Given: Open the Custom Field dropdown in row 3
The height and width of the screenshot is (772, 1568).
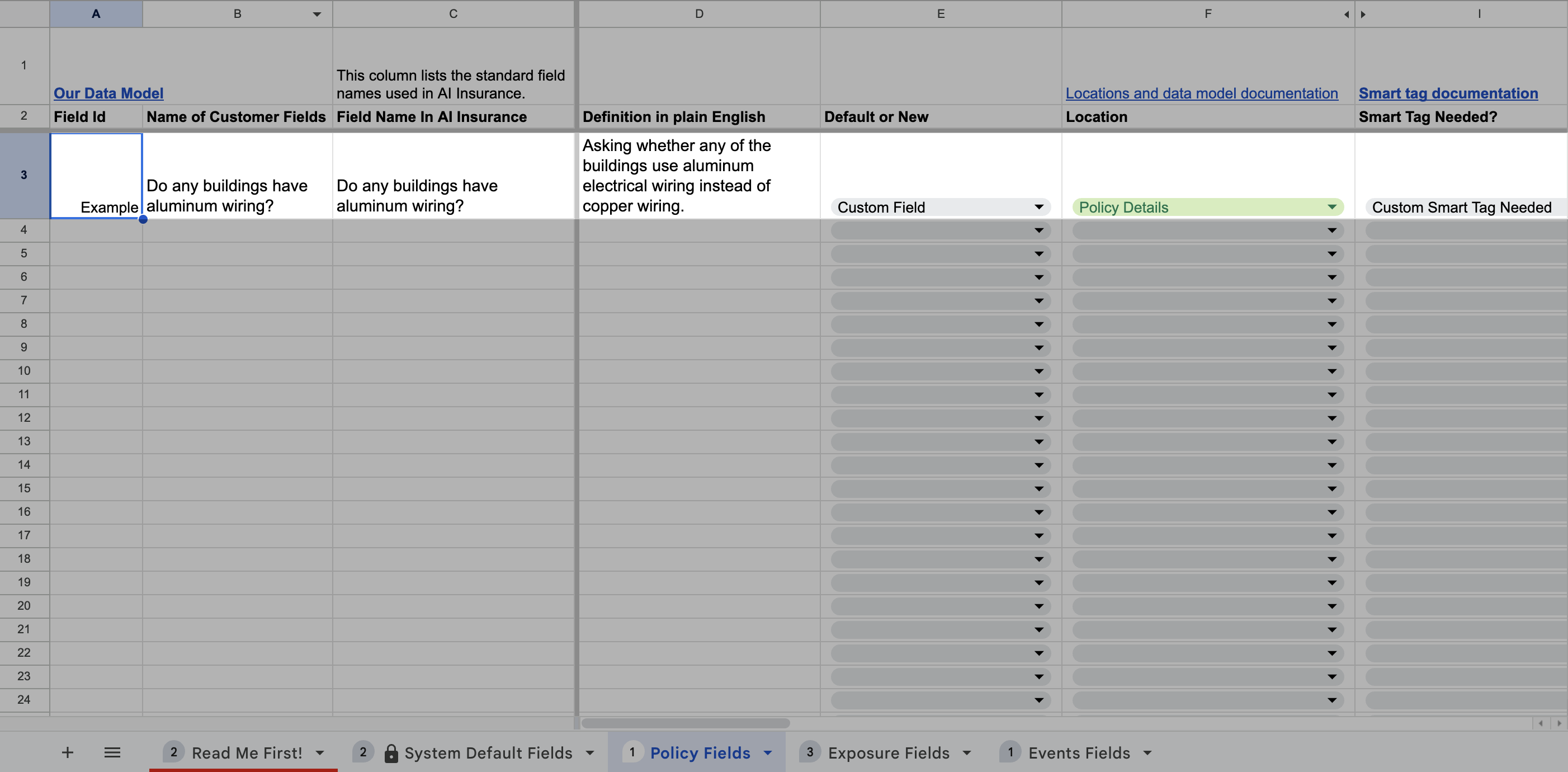Looking at the screenshot, I should pyautogui.click(x=1038, y=207).
